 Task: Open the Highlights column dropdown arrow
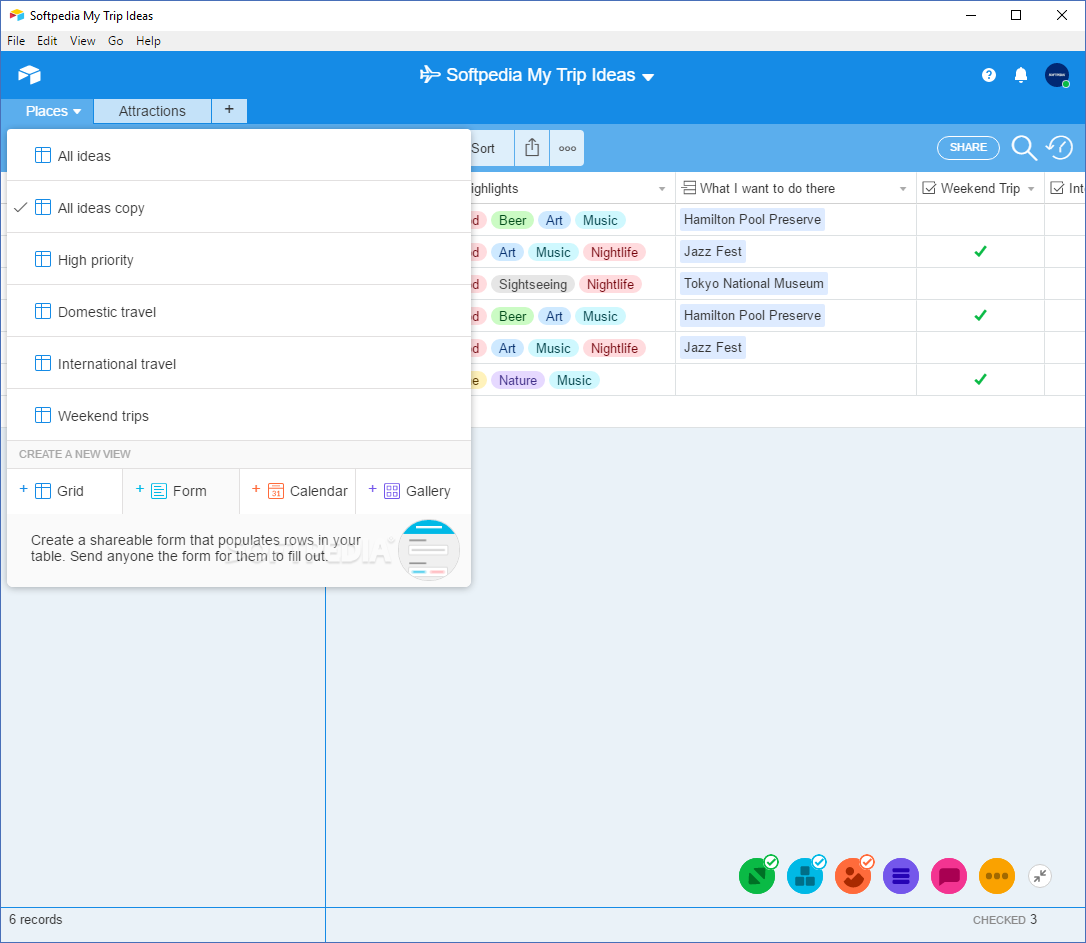click(x=662, y=189)
